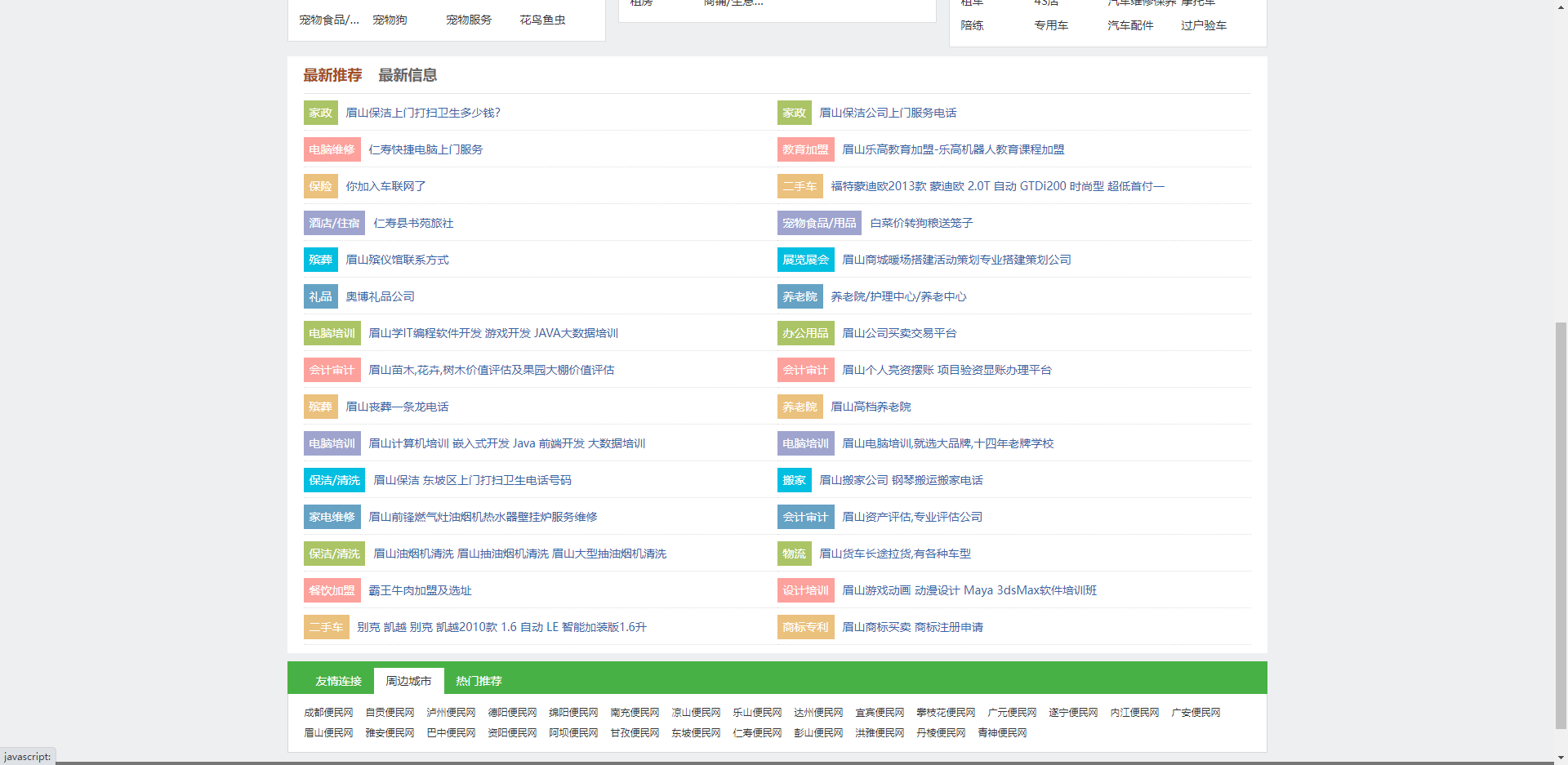Open 仁寿县书苑旅社 listing
The height and width of the screenshot is (765, 1568).
click(x=413, y=223)
